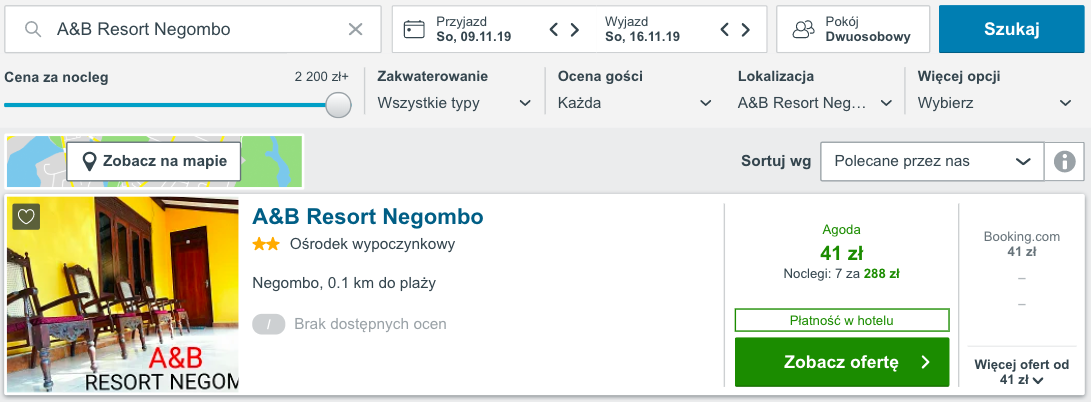Image resolution: width=1091 pixels, height=402 pixels.
Task: Open Zobacz na mapie map view
Action: click(x=154, y=161)
